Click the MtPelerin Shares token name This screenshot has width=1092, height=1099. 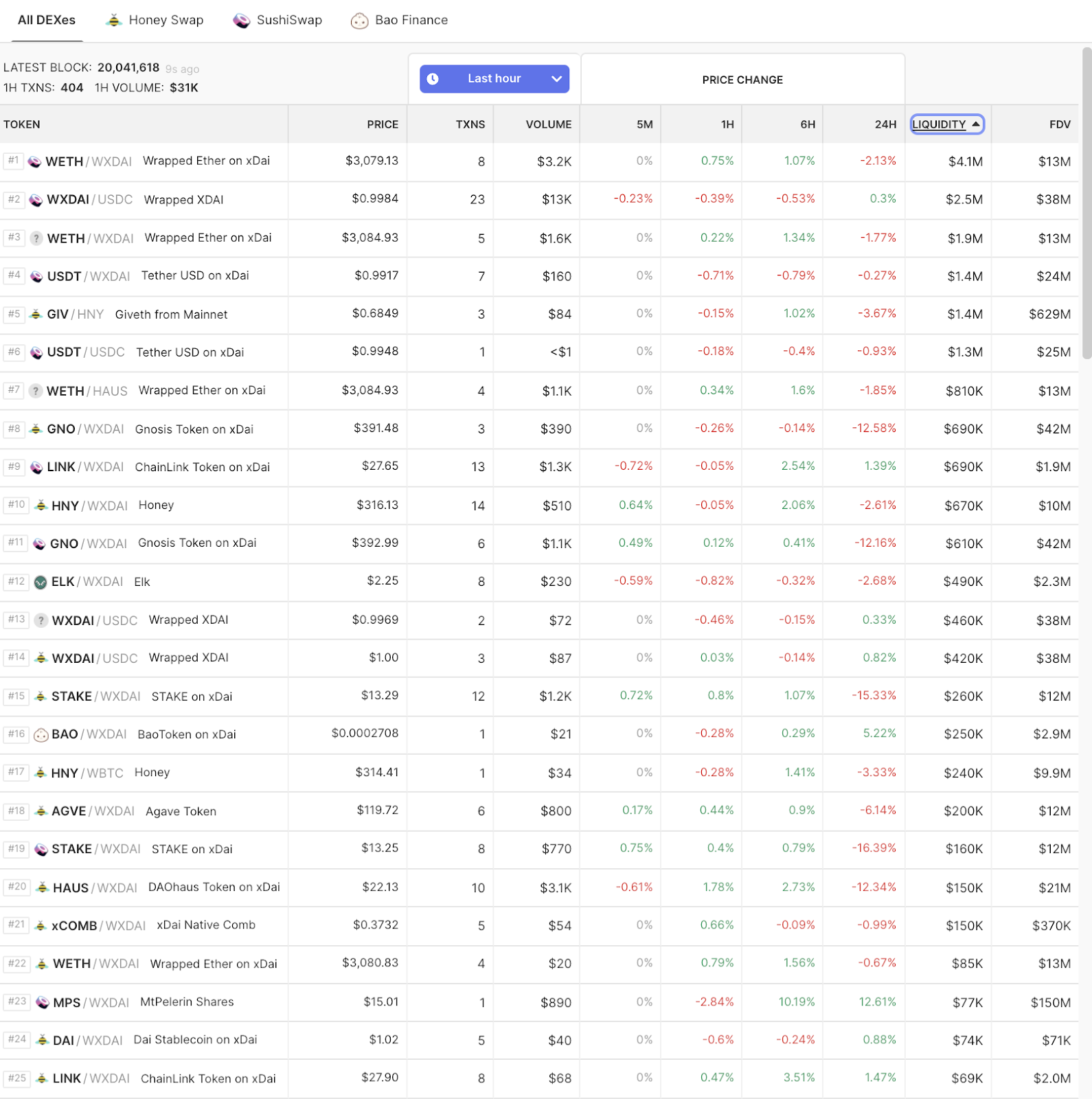187,1002
